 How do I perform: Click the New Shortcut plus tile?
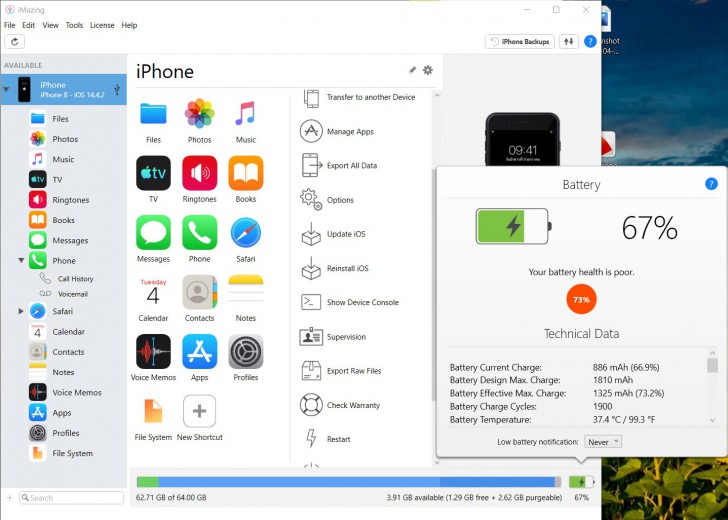(200, 411)
